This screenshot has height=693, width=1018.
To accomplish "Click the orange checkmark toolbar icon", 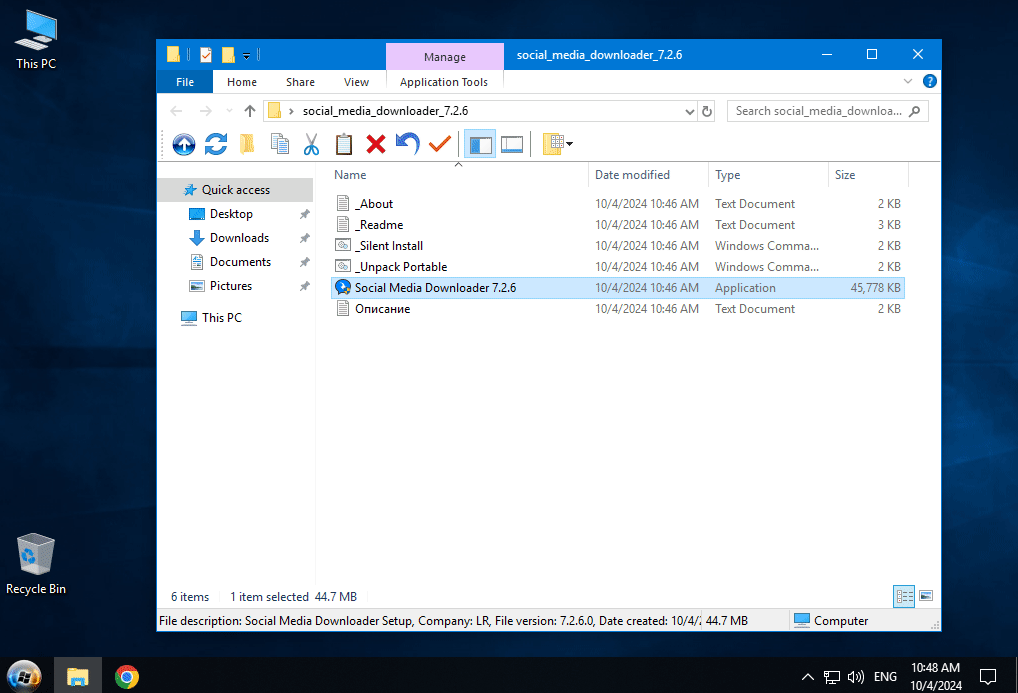I will click(440, 144).
